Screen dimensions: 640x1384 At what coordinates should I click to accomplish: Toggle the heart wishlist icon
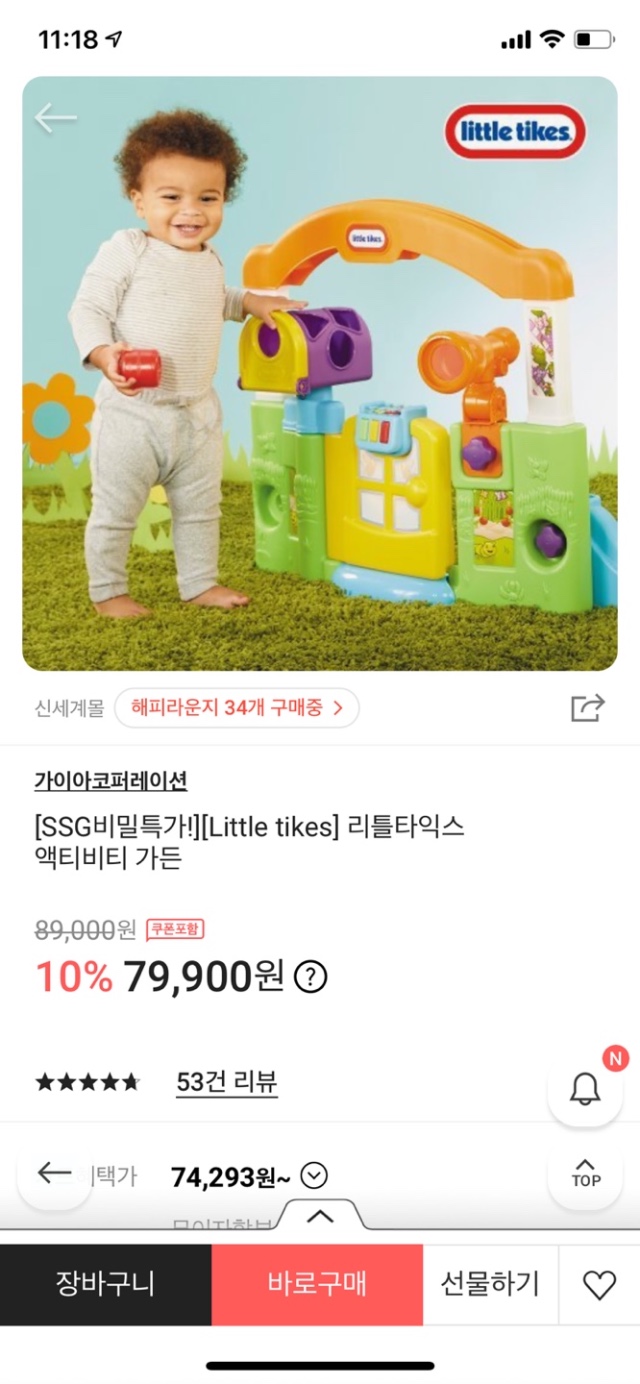point(599,1285)
